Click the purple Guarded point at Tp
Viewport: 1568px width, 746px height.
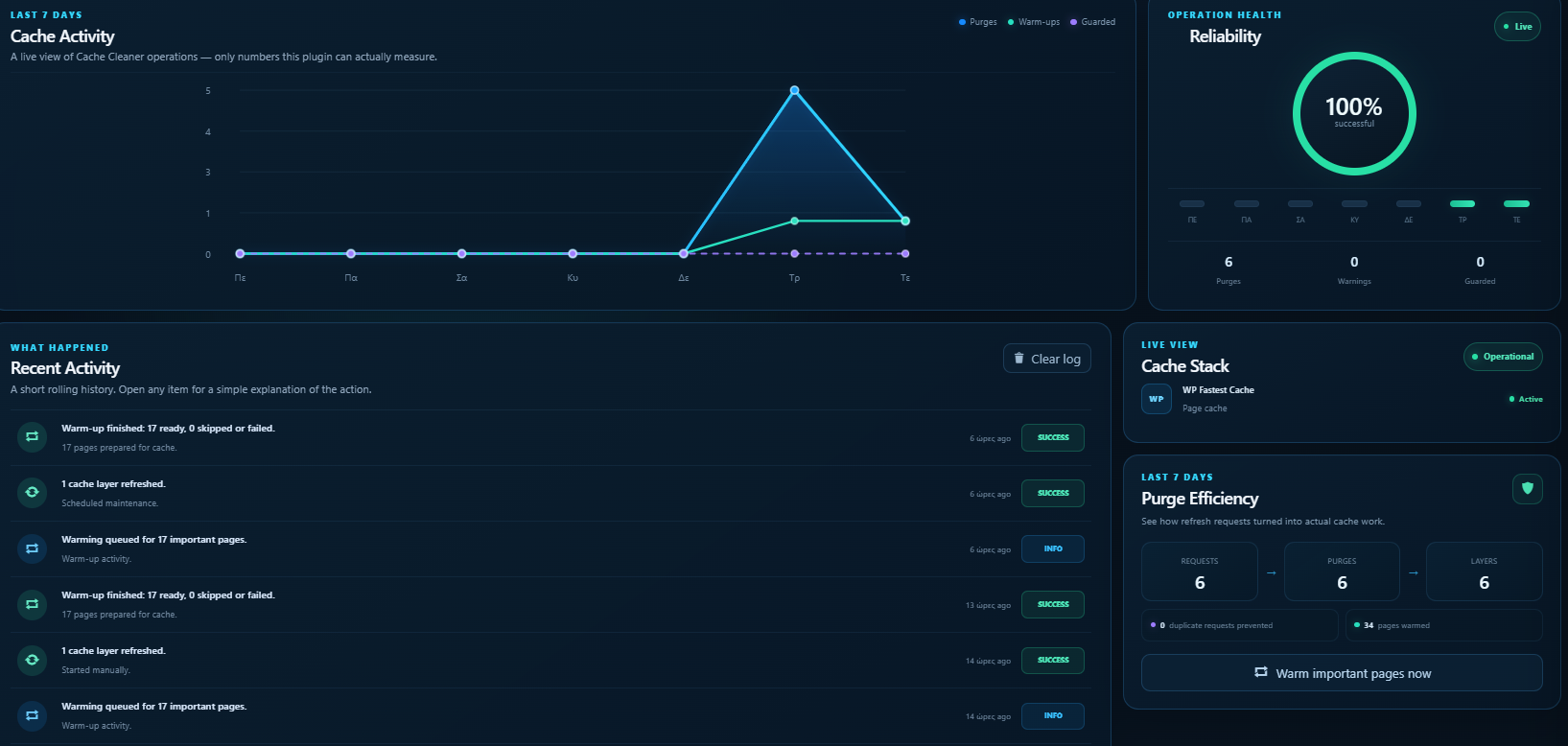point(794,253)
